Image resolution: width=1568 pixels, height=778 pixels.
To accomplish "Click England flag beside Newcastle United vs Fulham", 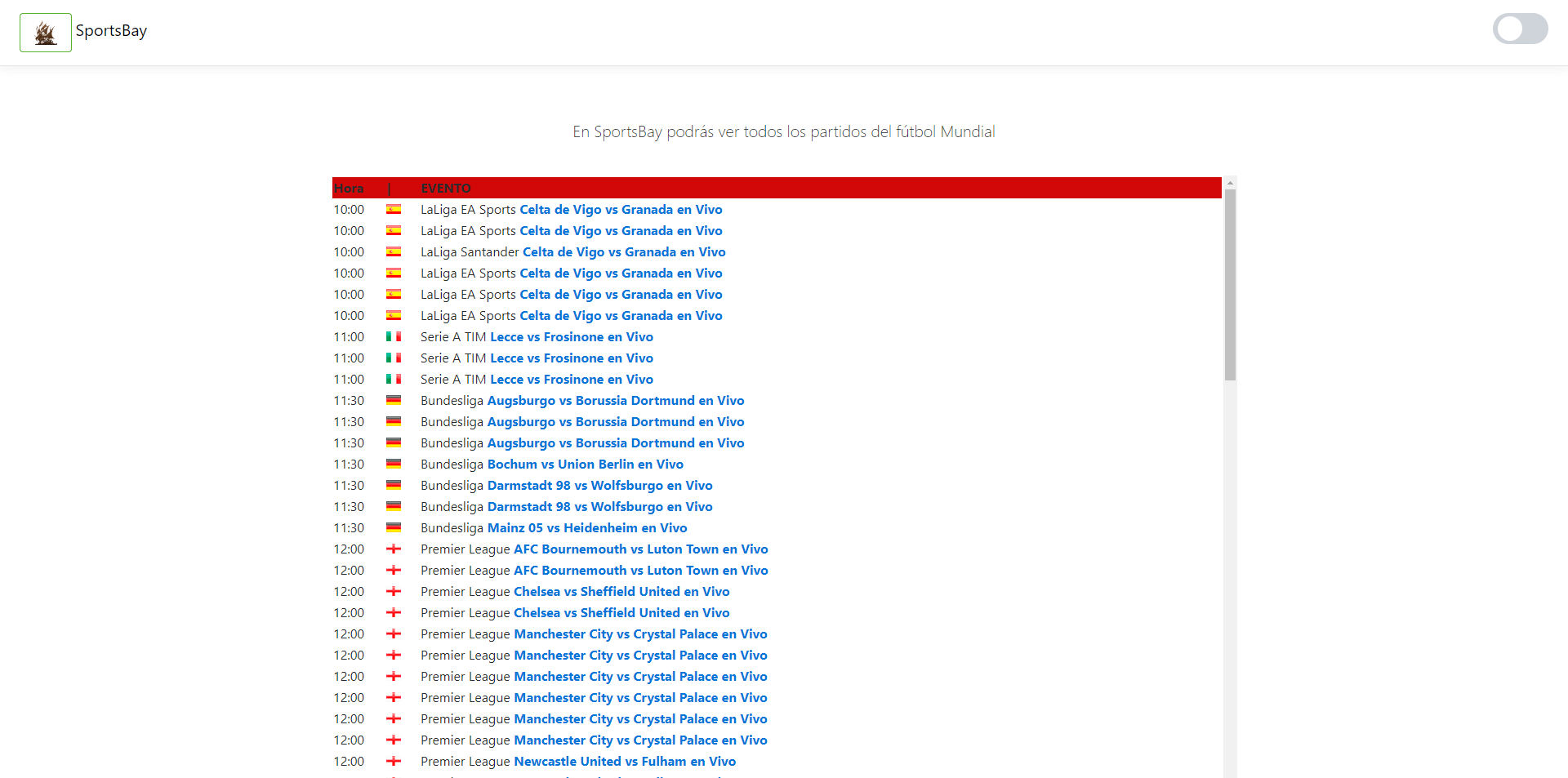I will pyautogui.click(x=394, y=762).
